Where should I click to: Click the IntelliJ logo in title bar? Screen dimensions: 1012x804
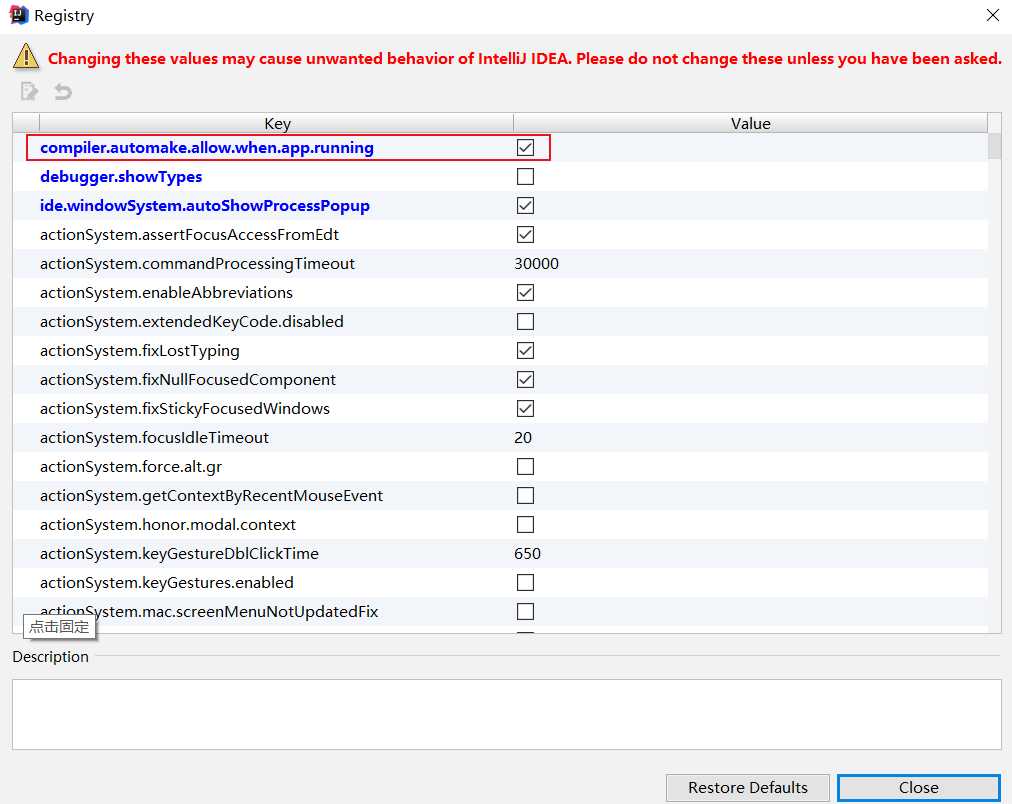click(19, 15)
